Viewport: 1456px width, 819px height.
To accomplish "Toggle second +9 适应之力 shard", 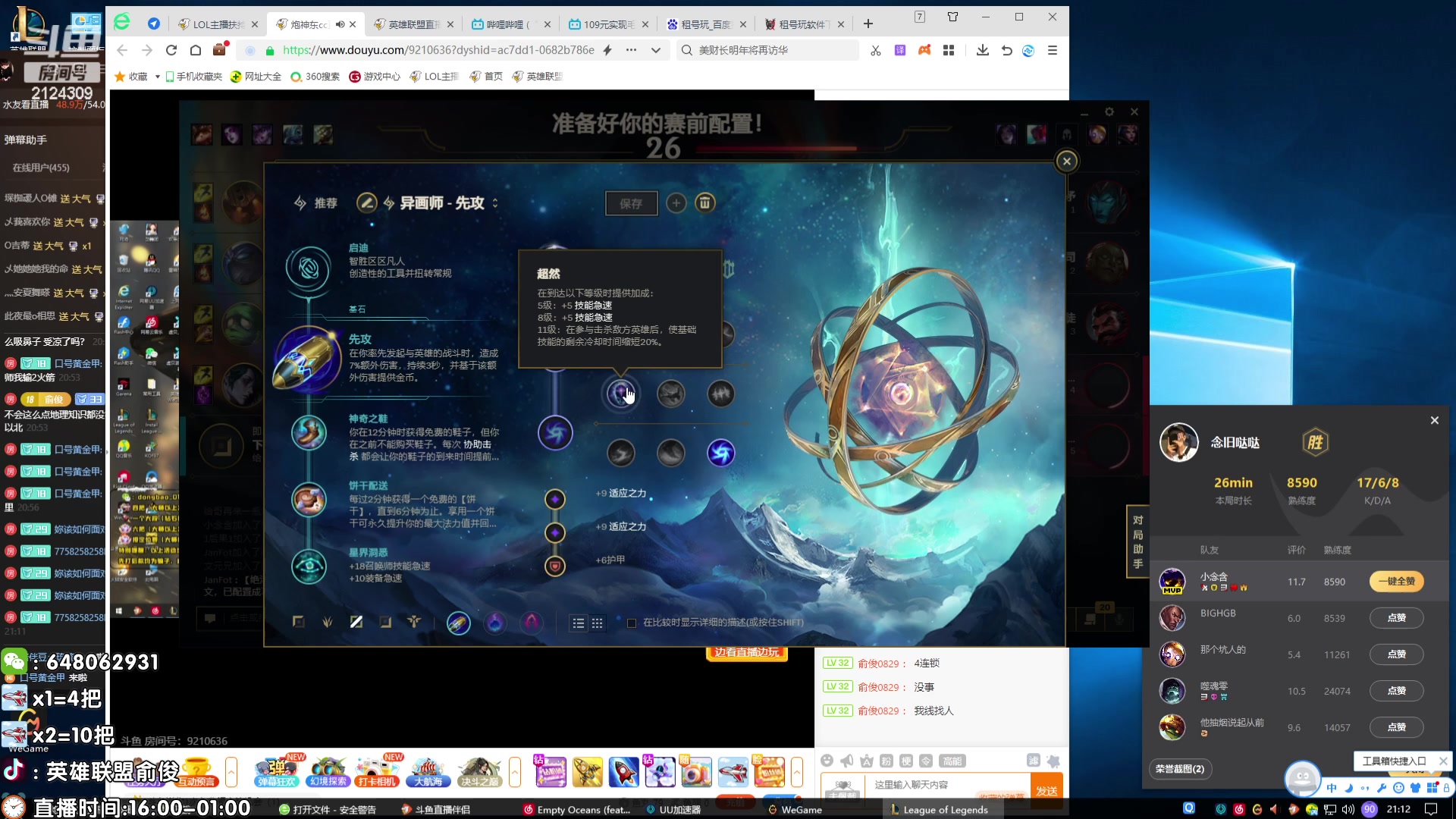I will 555,532.
